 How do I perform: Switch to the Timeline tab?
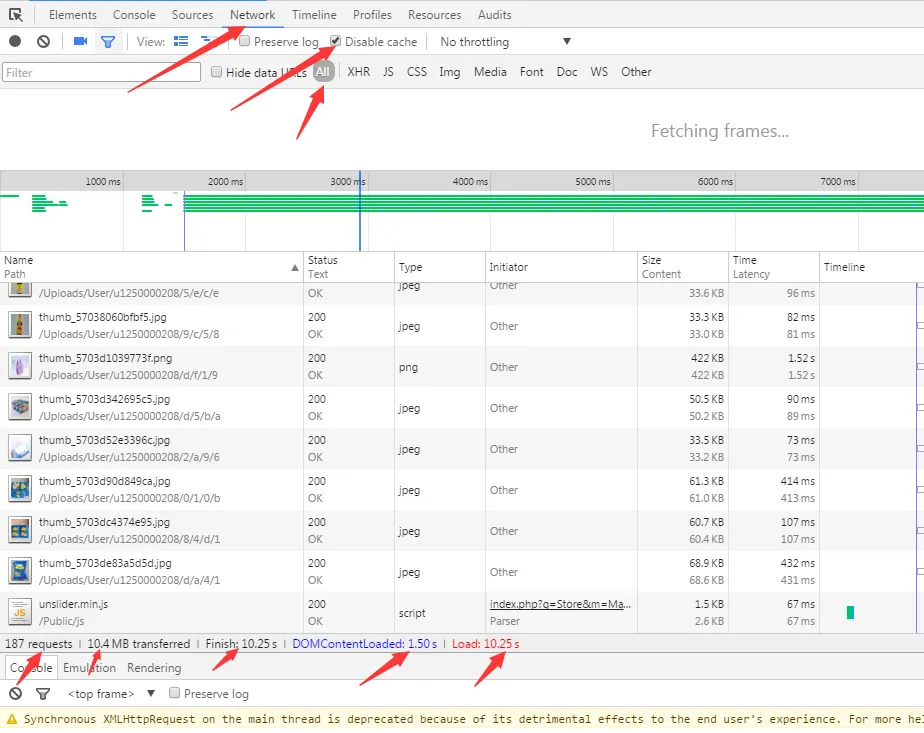tap(314, 15)
